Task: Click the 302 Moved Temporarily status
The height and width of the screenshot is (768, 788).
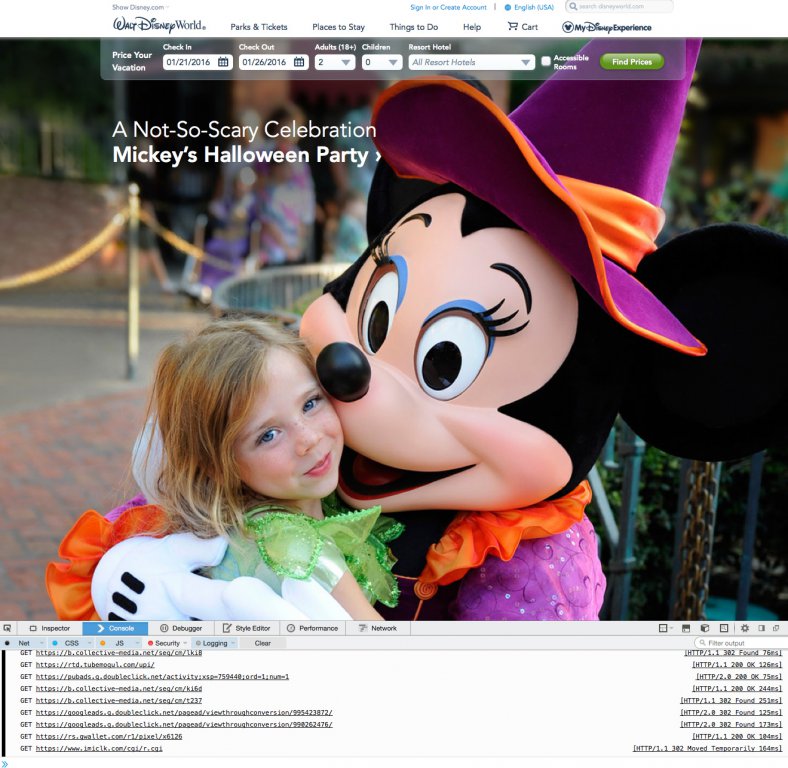Action: pyautogui.click(x=708, y=748)
